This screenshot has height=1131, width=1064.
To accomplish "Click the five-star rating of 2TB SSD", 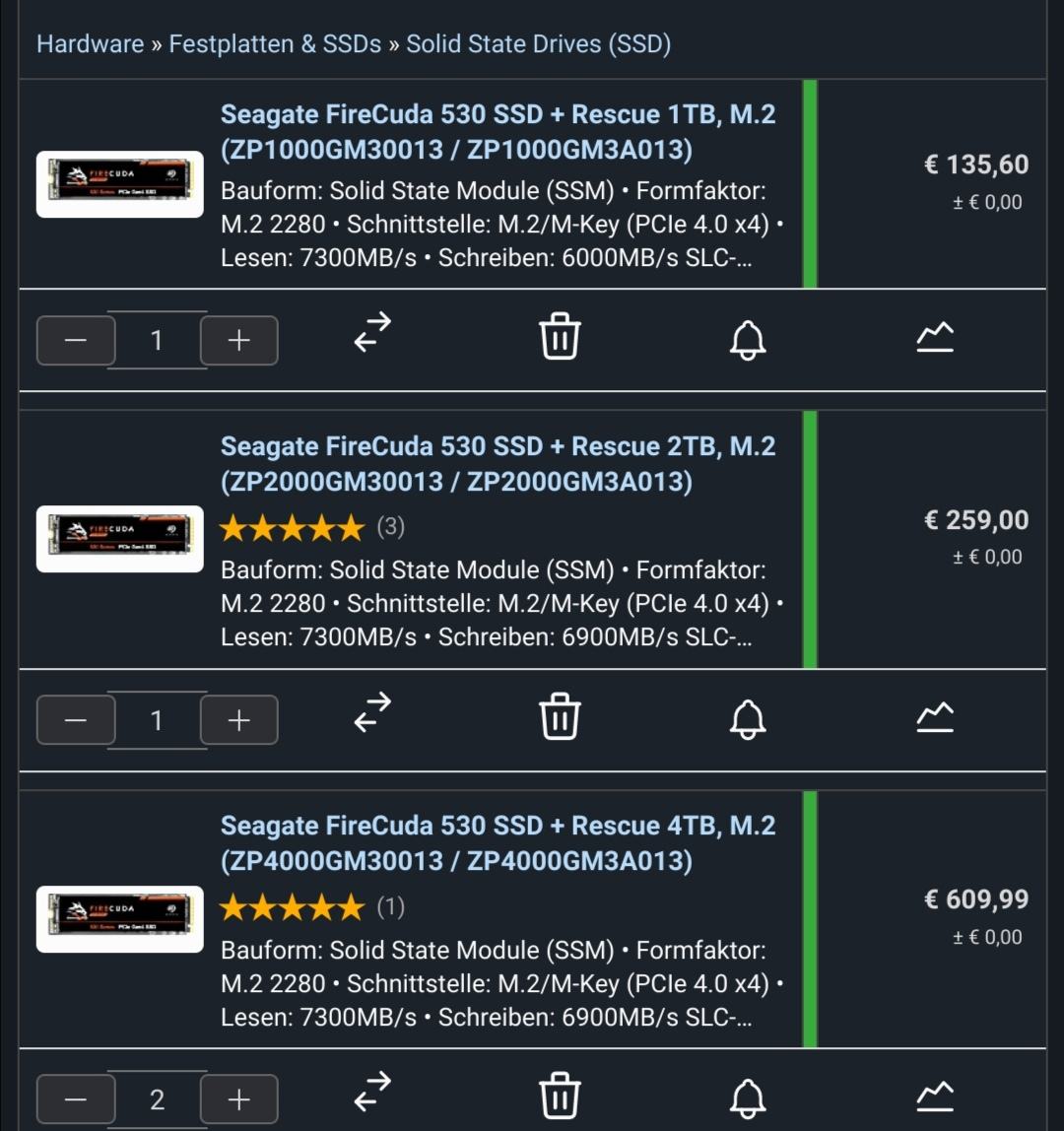I will 292,528.
